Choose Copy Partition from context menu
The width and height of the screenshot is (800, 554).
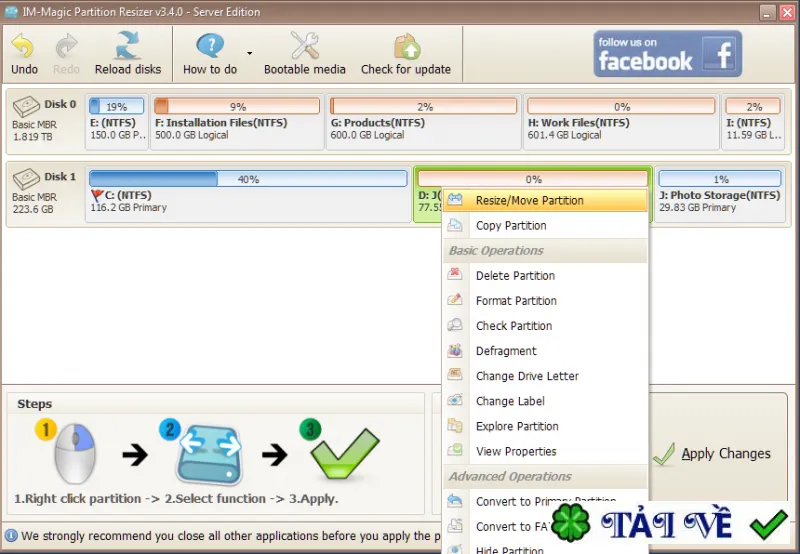tap(545, 225)
